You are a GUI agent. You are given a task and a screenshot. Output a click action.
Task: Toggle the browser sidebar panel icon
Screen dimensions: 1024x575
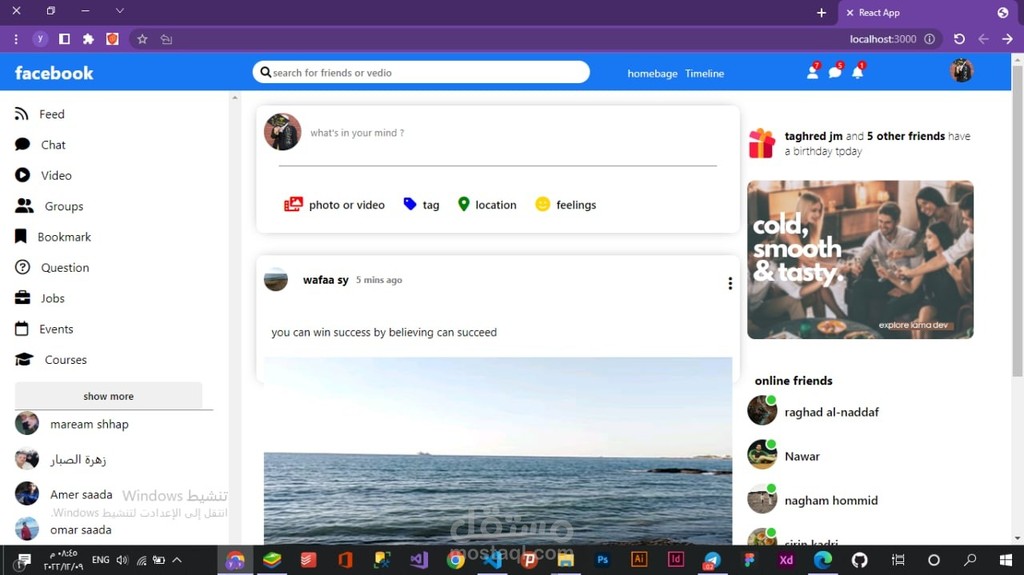tap(64, 39)
